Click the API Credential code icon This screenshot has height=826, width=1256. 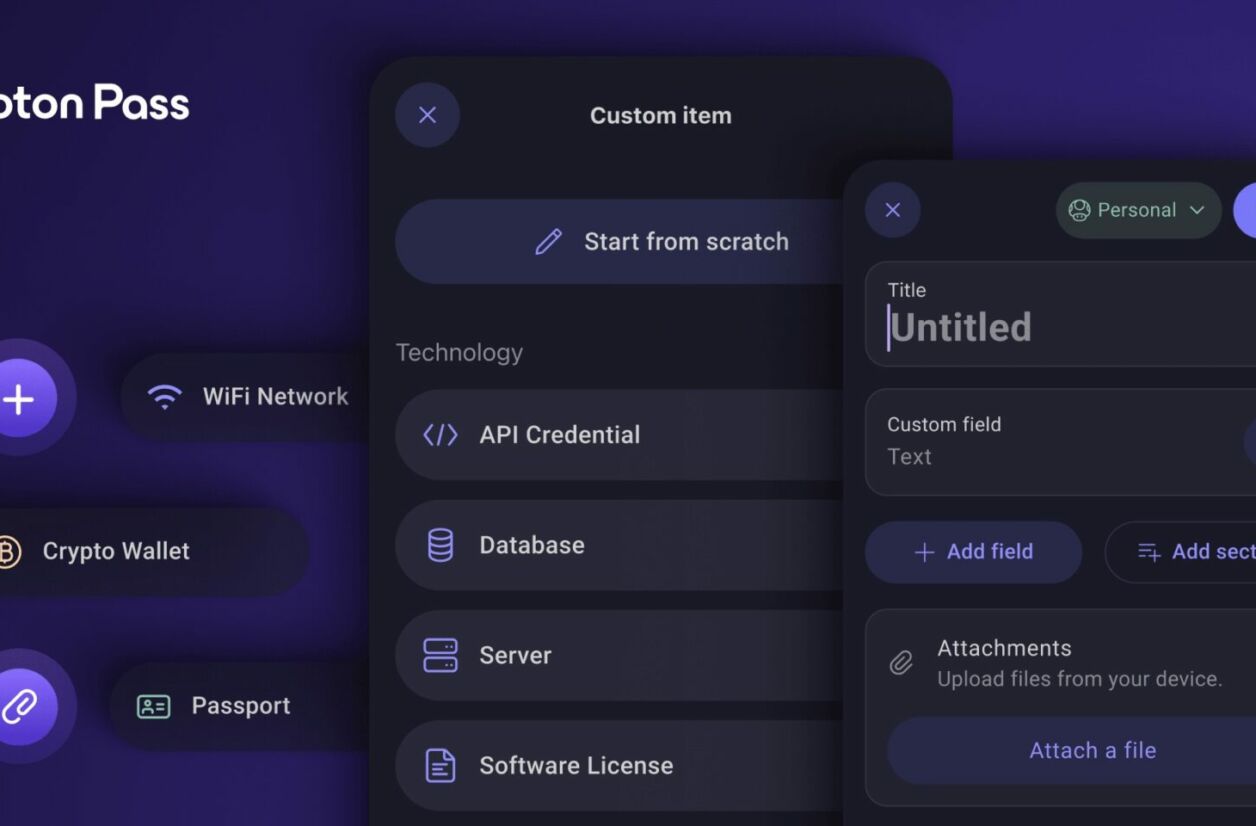[440, 435]
